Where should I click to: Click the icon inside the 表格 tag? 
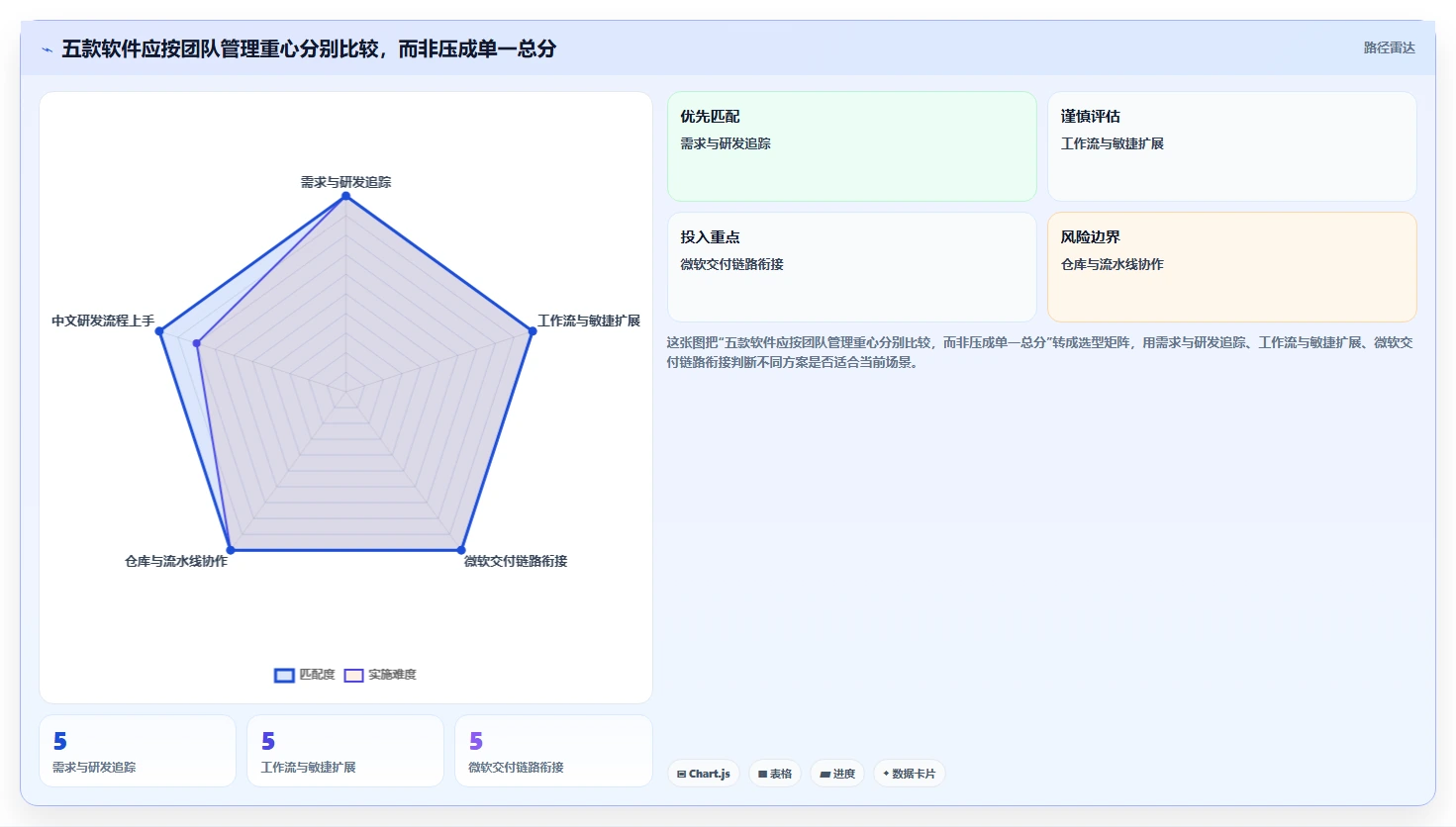pos(763,775)
